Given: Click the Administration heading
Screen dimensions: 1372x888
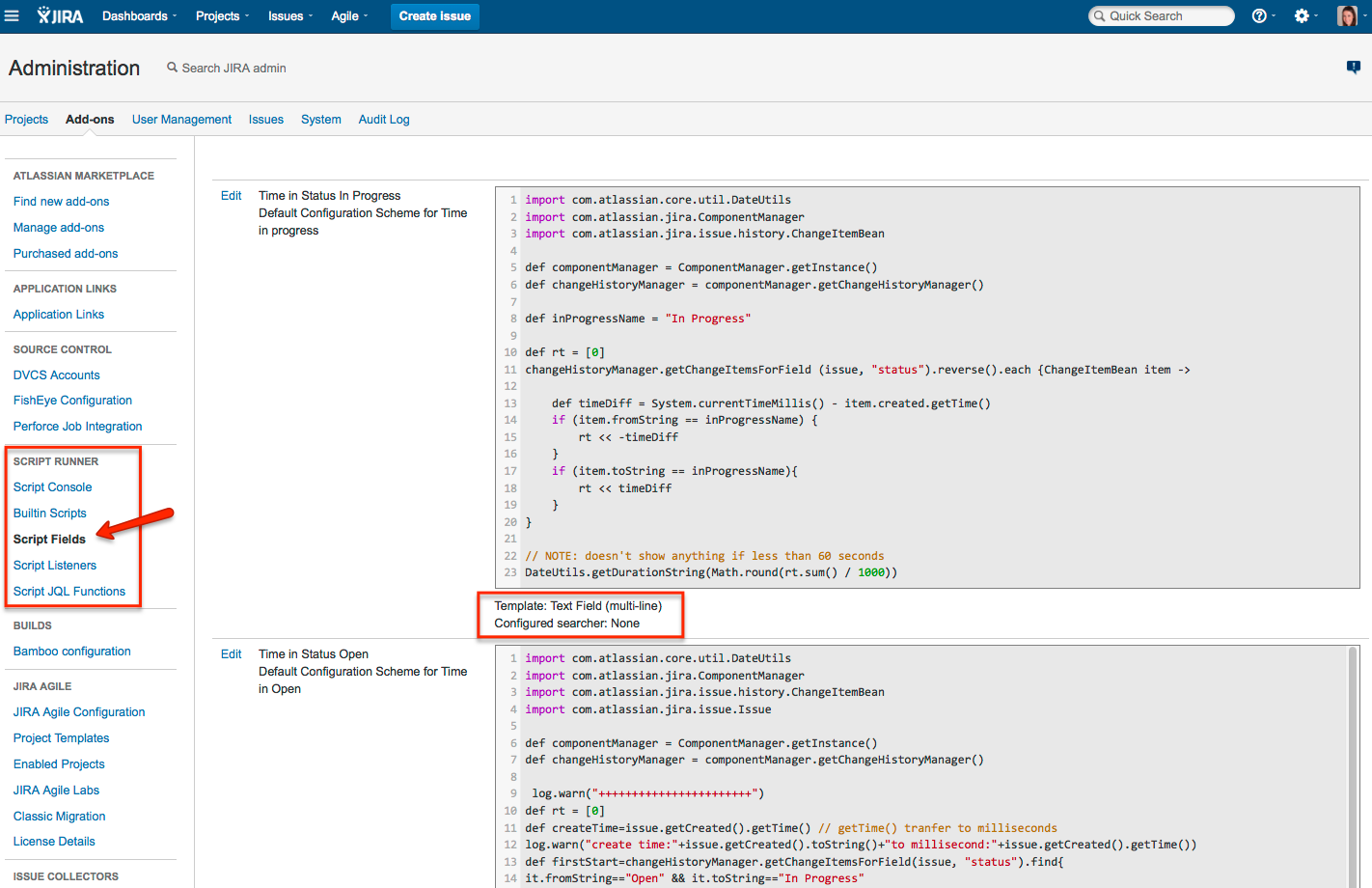Looking at the screenshot, I should (74, 68).
